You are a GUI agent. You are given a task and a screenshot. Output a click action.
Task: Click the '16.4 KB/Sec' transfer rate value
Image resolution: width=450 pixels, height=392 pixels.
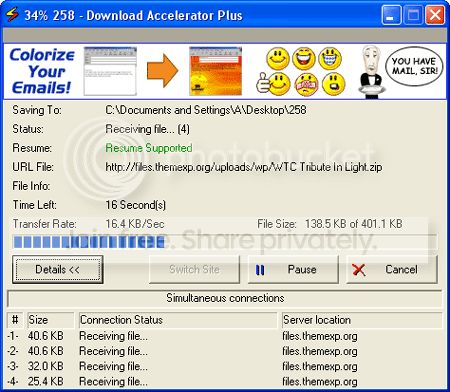pos(135,224)
